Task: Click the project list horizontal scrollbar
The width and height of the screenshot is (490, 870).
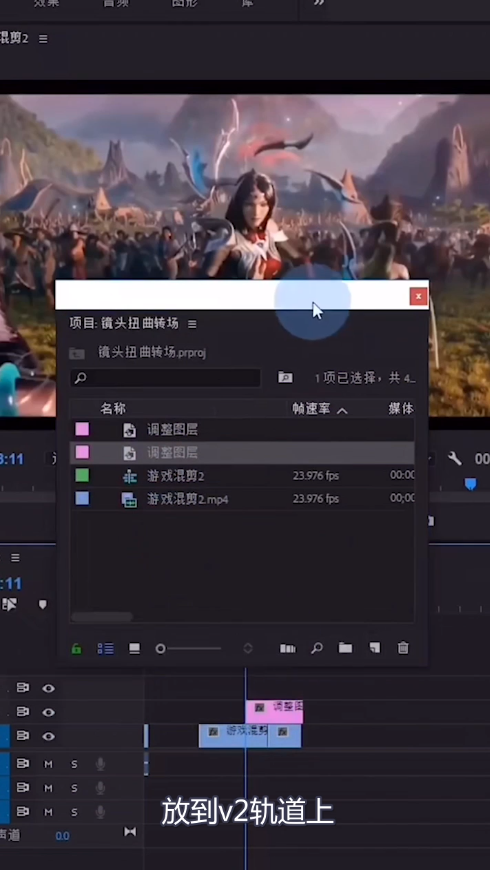Action: (x=102, y=616)
